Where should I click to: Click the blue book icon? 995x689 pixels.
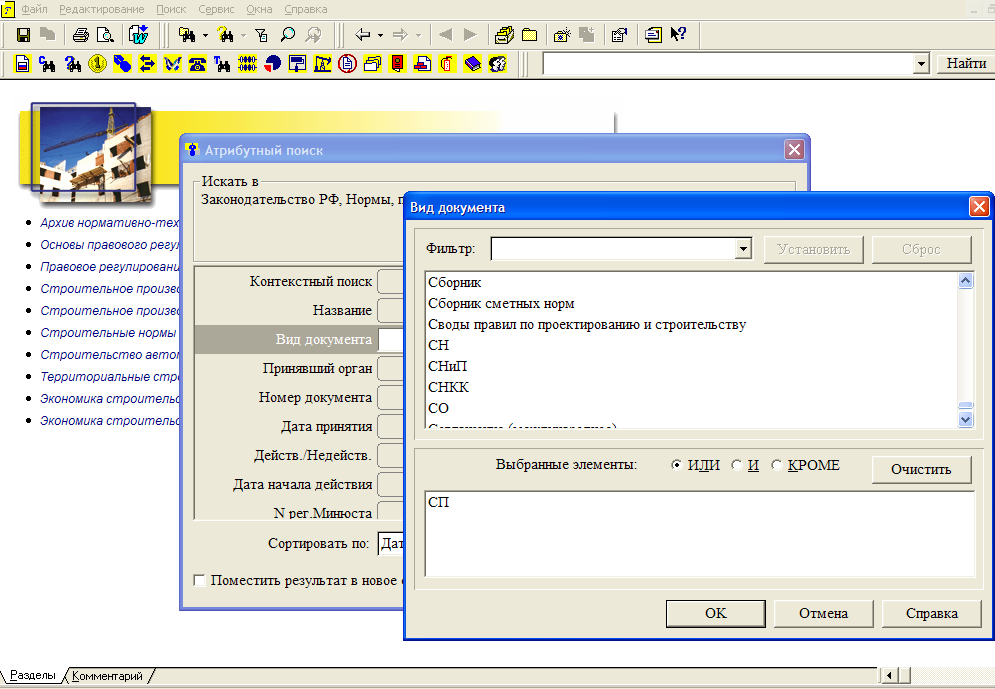pyautogui.click(x=473, y=63)
